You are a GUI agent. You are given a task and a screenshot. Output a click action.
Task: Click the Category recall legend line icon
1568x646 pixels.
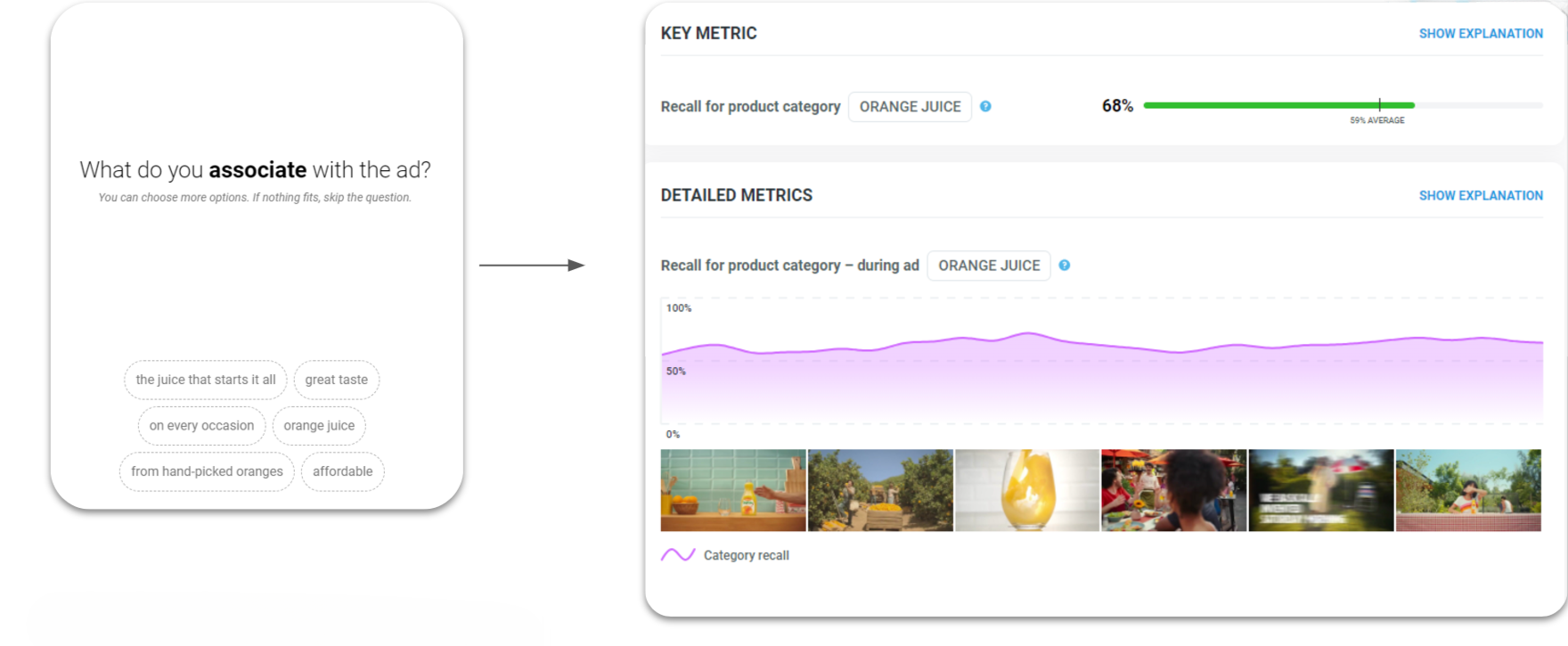coord(678,555)
